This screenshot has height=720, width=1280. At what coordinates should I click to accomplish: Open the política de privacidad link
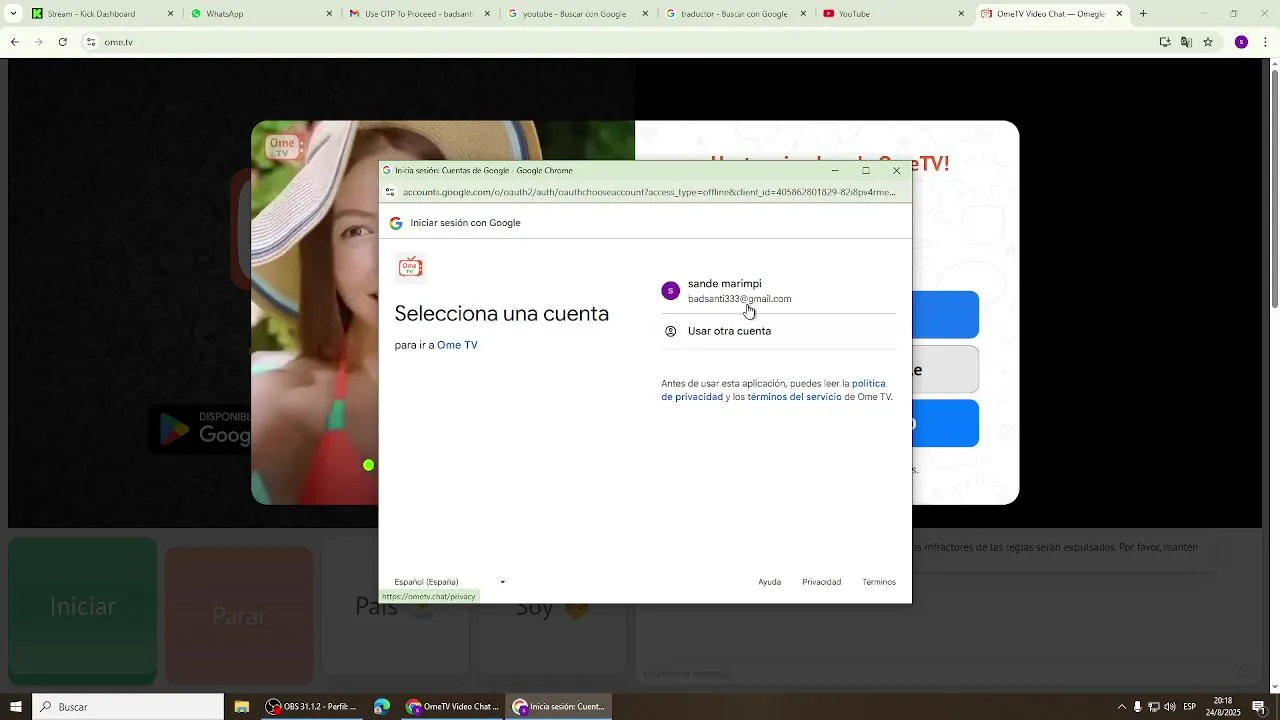coord(773,390)
